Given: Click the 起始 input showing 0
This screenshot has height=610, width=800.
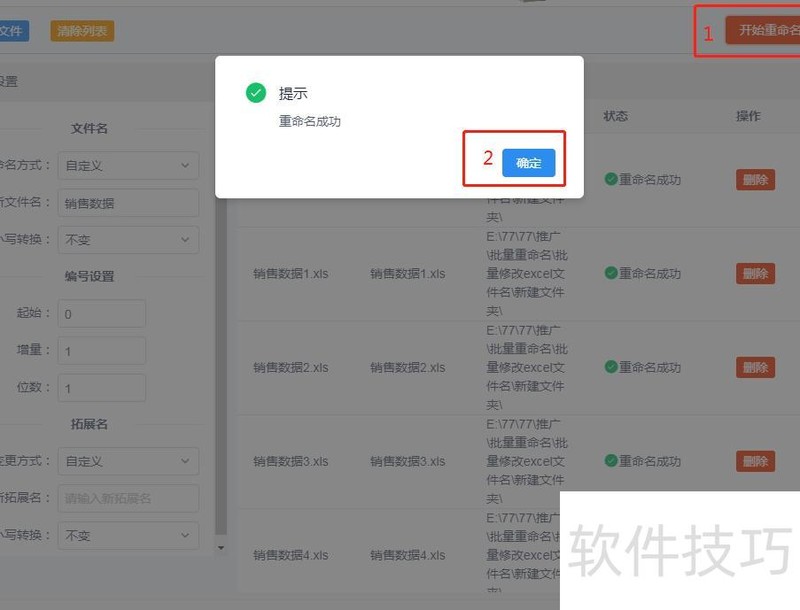Looking at the screenshot, I should 100,313.
